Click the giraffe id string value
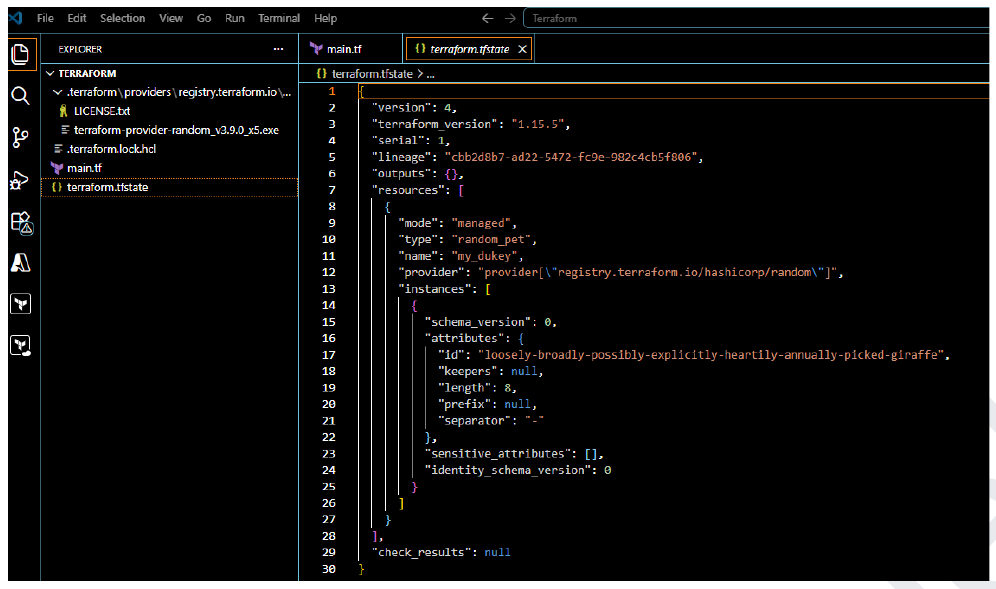Screen dimensions: 996x589 coord(711,355)
